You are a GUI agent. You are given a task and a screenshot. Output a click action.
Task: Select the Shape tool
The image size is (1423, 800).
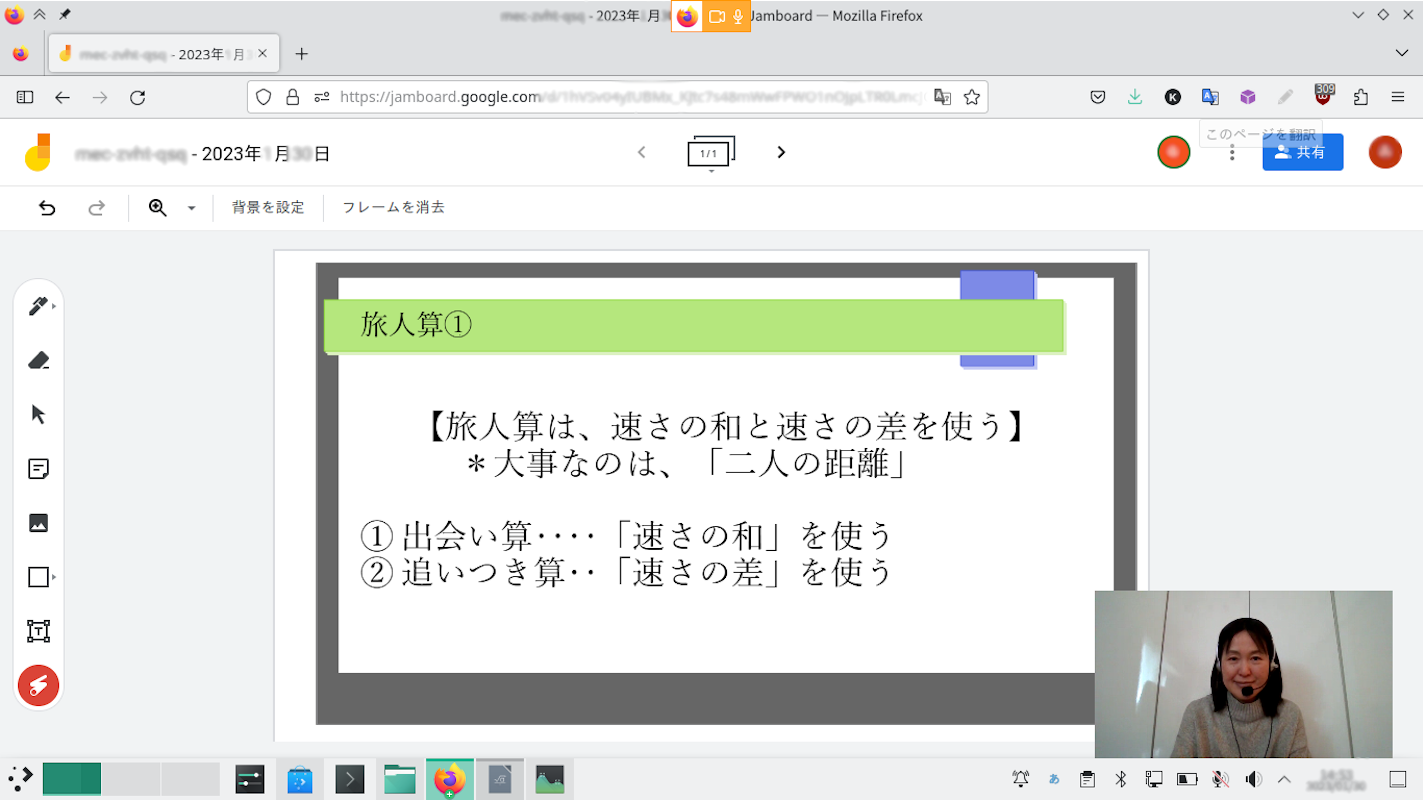click(38, 577)
